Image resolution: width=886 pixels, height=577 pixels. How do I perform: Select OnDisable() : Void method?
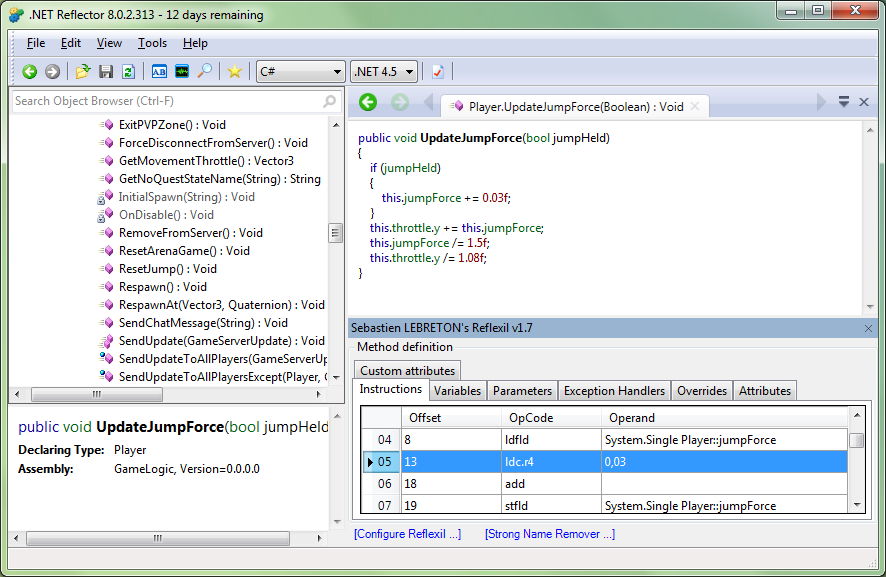click(x=166, y=215)
